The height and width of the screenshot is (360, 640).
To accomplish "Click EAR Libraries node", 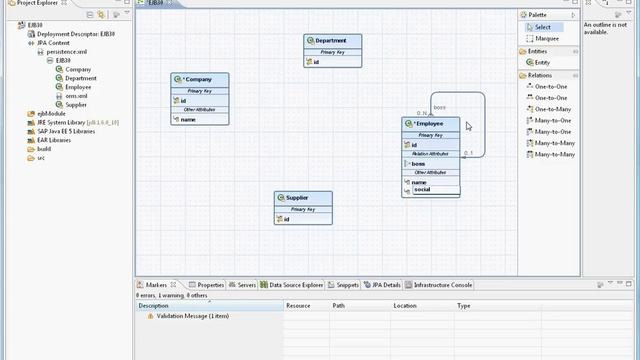I will (54, 140).
